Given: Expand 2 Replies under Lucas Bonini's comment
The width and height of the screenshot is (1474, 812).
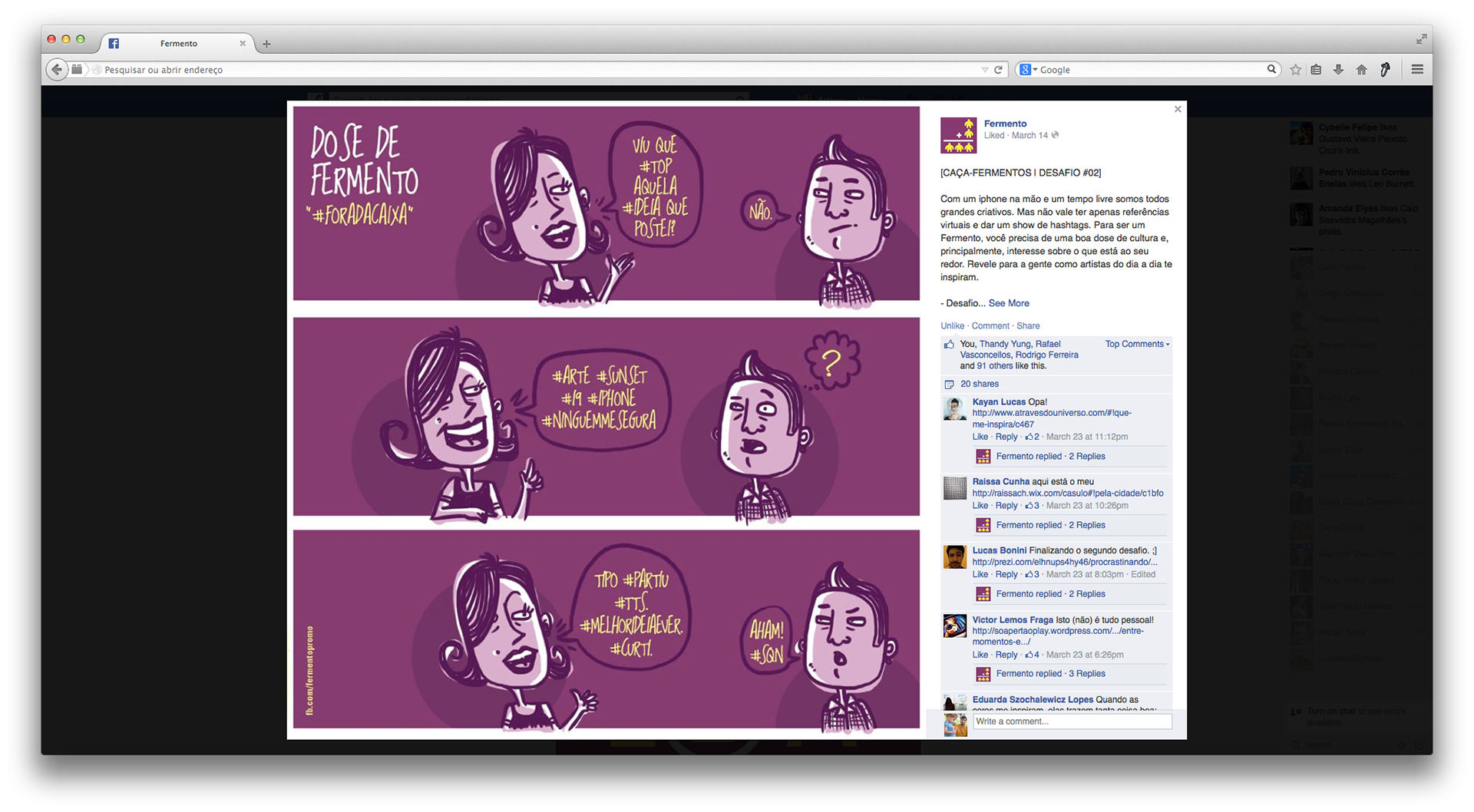Looking at the screenshot, I should click(1087, 594).
